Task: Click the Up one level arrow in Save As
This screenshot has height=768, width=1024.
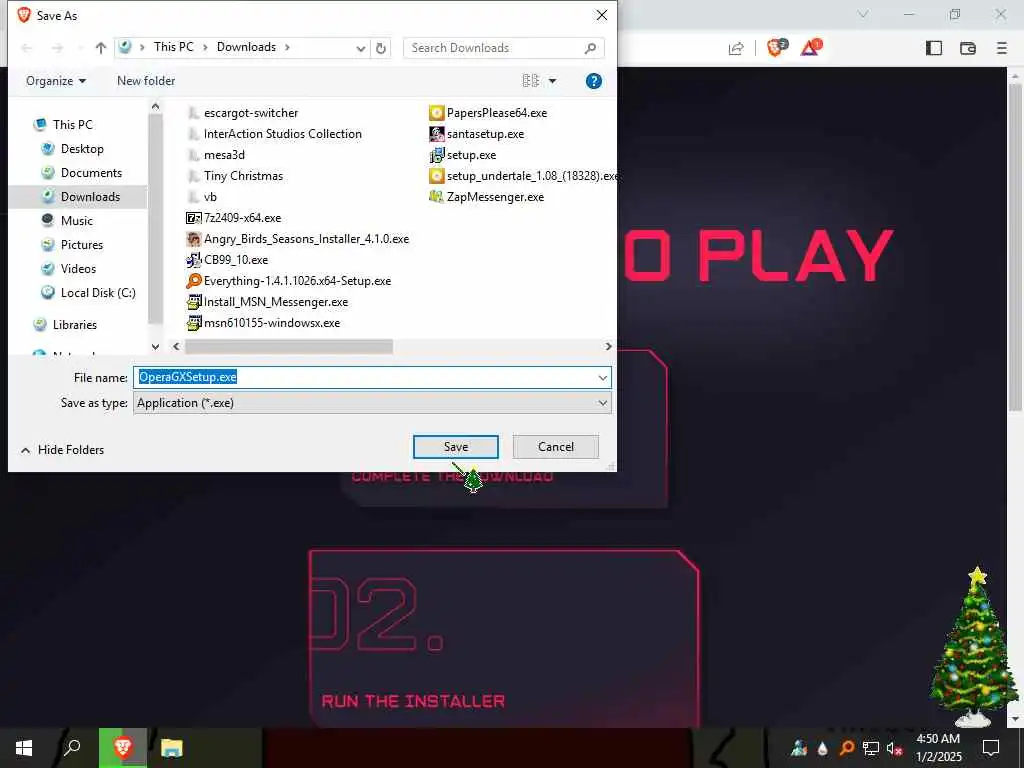Action: coord(101,48)
